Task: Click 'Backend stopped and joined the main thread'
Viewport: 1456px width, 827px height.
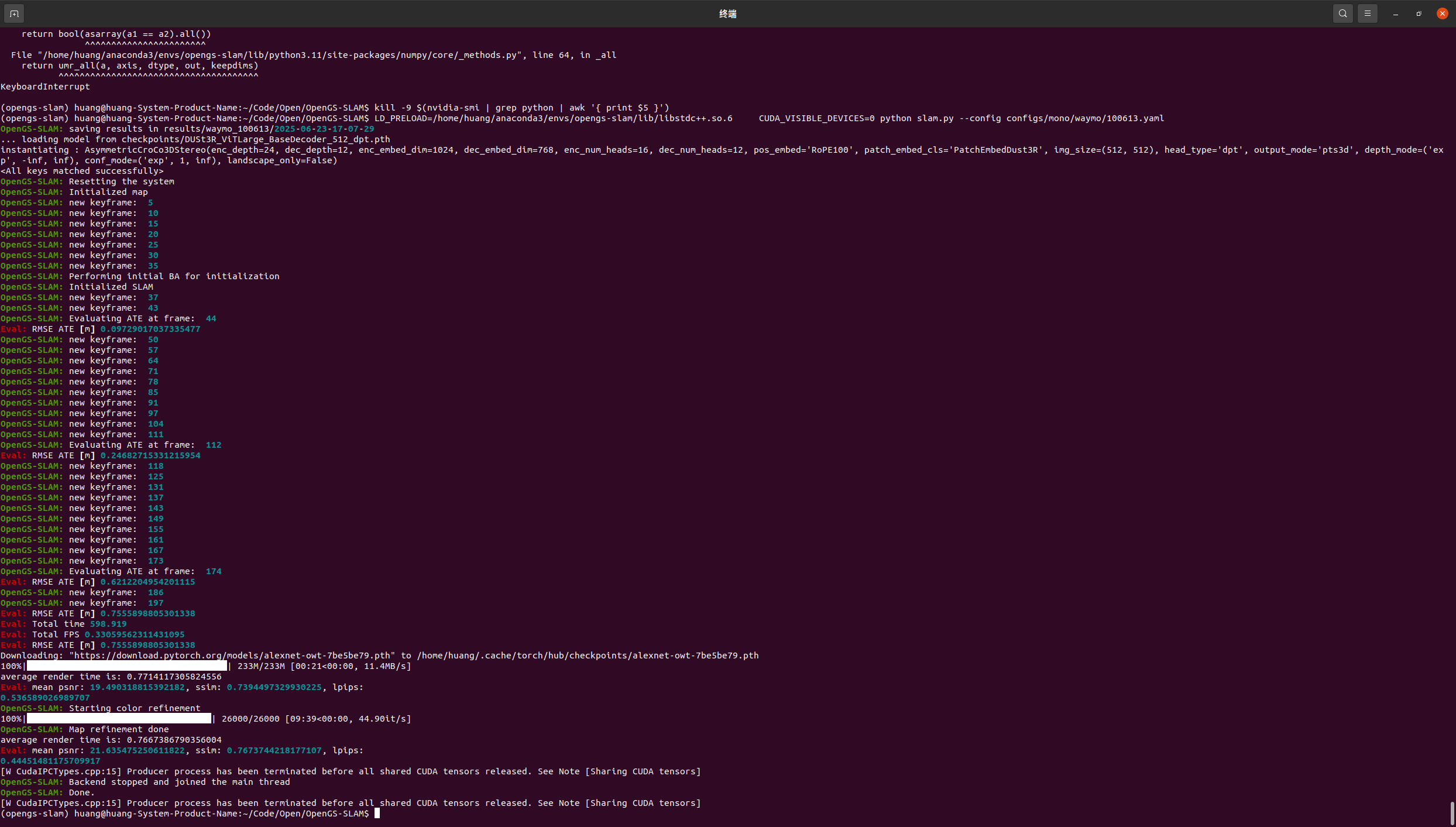Action: coord(179,782)
